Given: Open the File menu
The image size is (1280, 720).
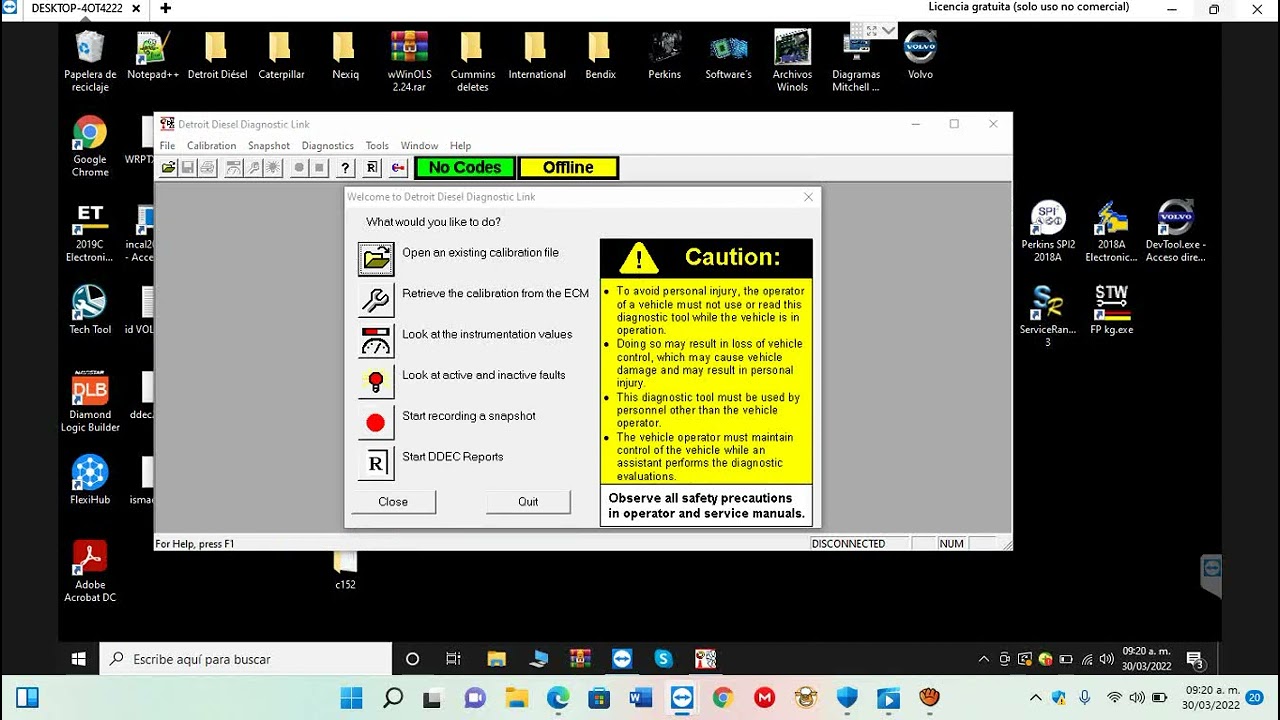Looking at the screenshot, I should coord(167,146).
